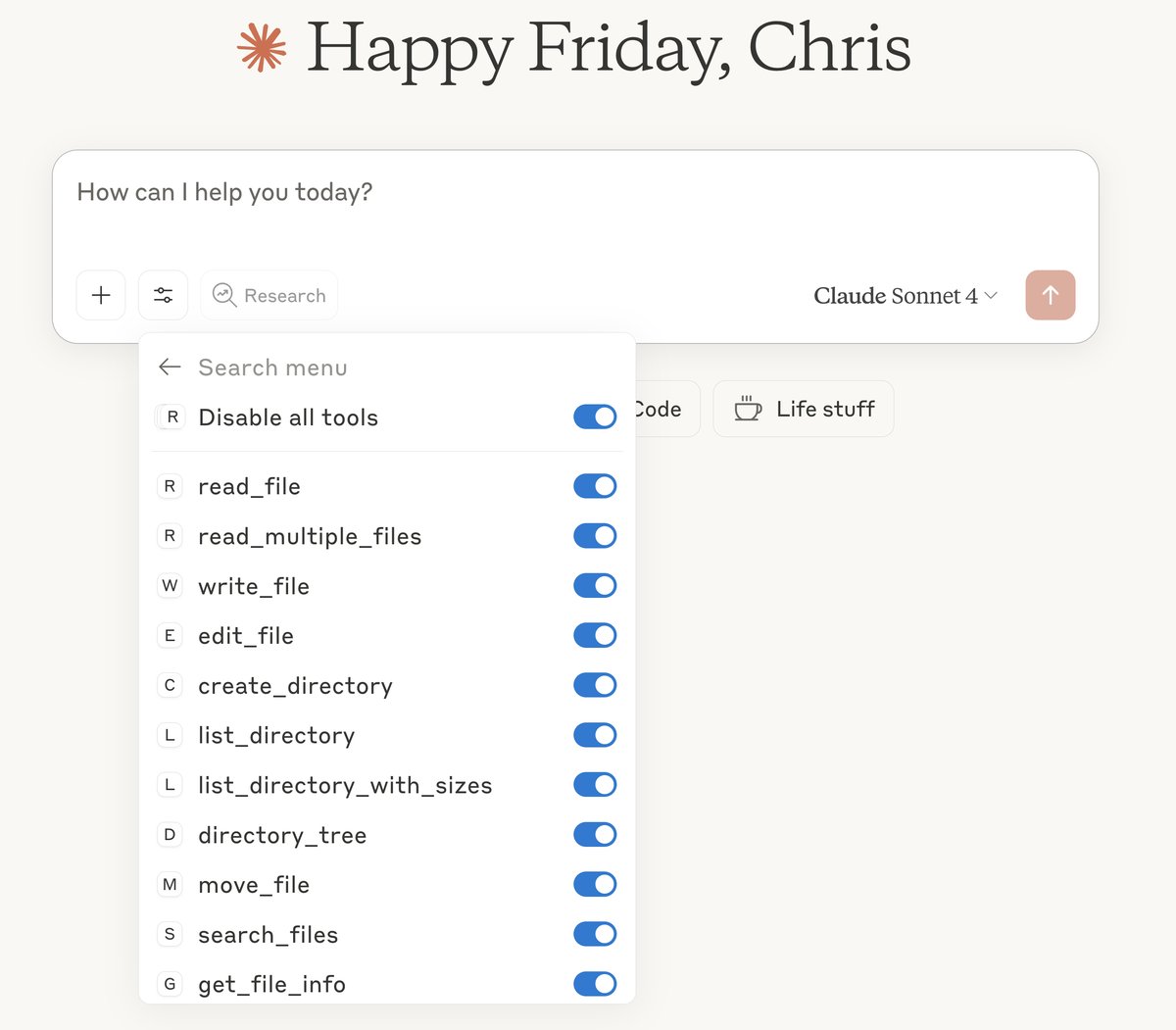Click the list_directory_with_sizes item
1176x1030 pixels.
tap(345, 785)
